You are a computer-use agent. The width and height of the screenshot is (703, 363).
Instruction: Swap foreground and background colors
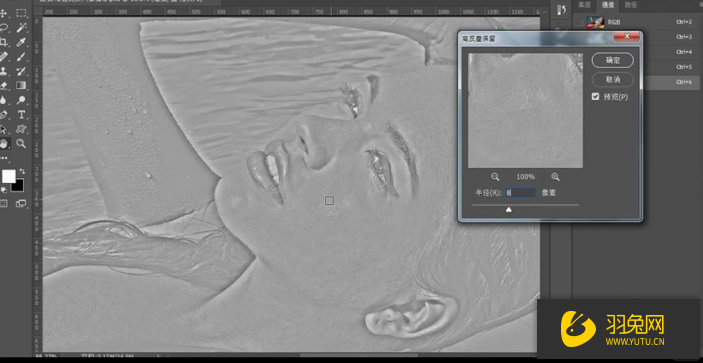tap(22, 172)
